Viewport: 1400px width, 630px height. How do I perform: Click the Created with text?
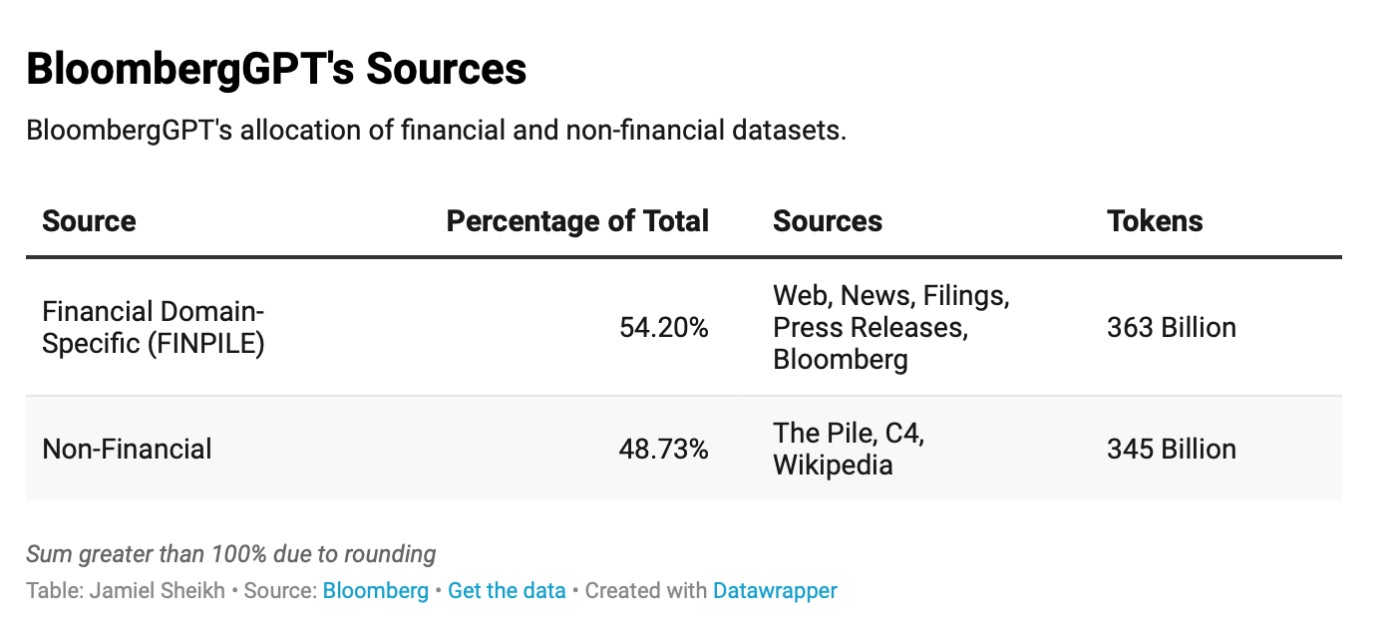(x=646, y=590)
